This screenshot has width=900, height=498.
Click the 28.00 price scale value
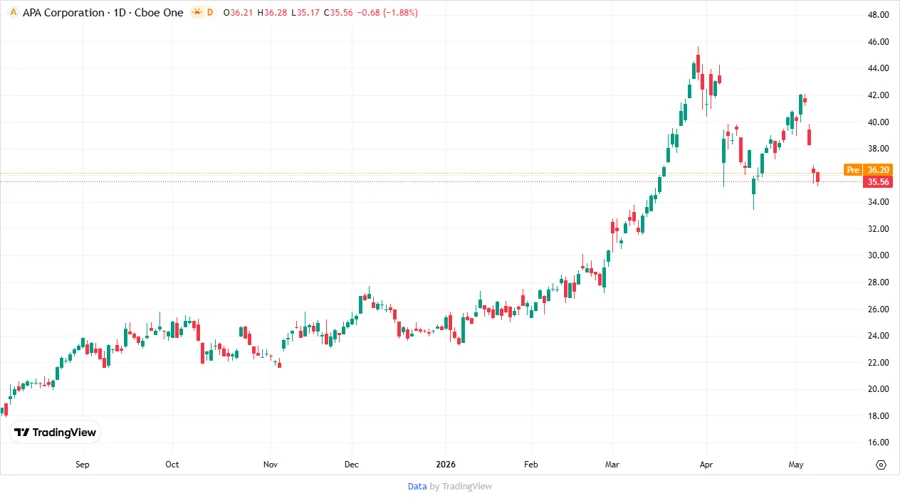(878, 282)
